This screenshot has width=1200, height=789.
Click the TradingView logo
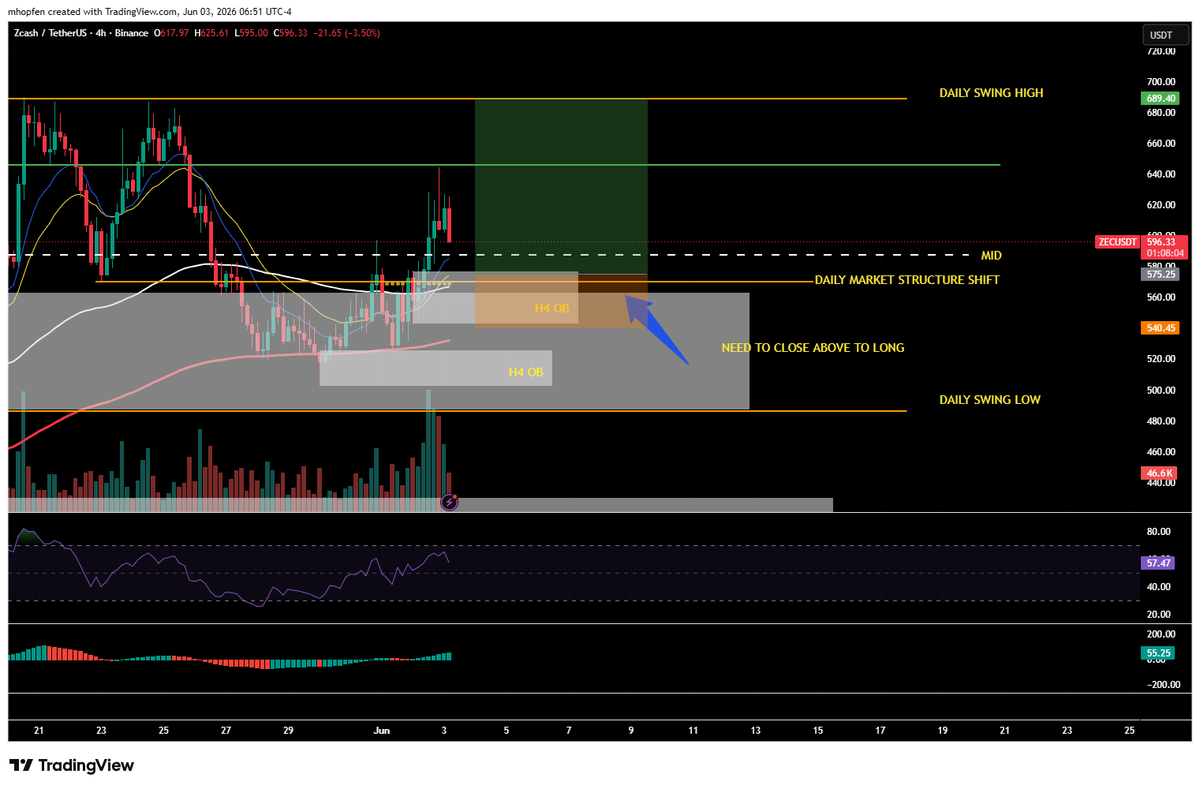[x=71, y=765]
